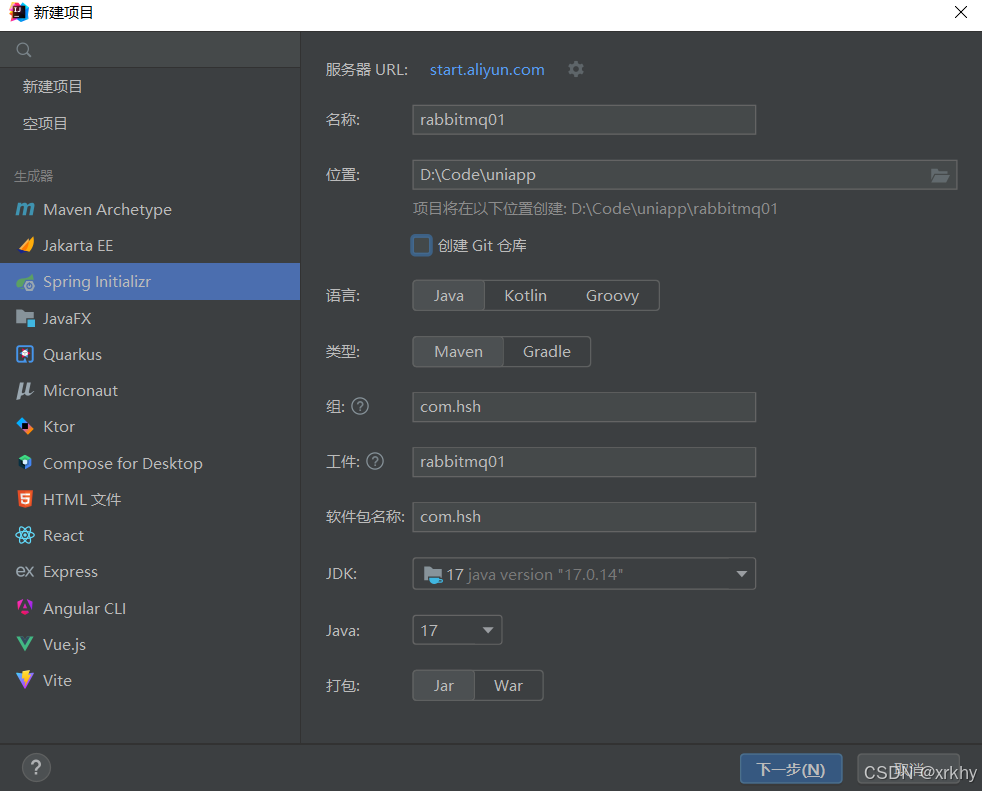This screenshot has width=982, height=791.
Task: Click the HTML5 file icon
Action: (x=25, y=499)
